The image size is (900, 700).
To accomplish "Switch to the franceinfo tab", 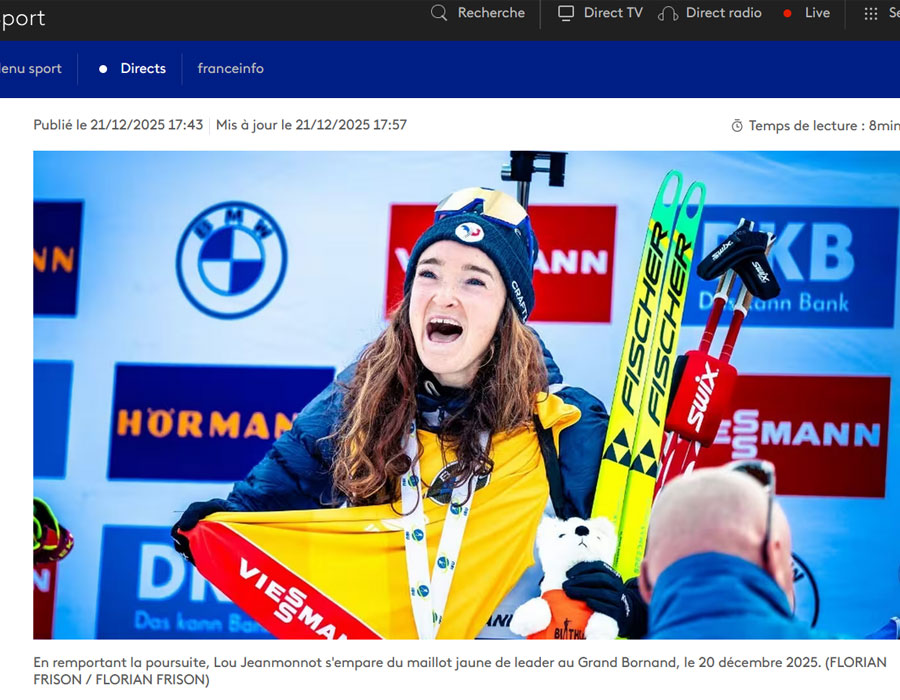I will pyautogui.click(x=231, y=68).
